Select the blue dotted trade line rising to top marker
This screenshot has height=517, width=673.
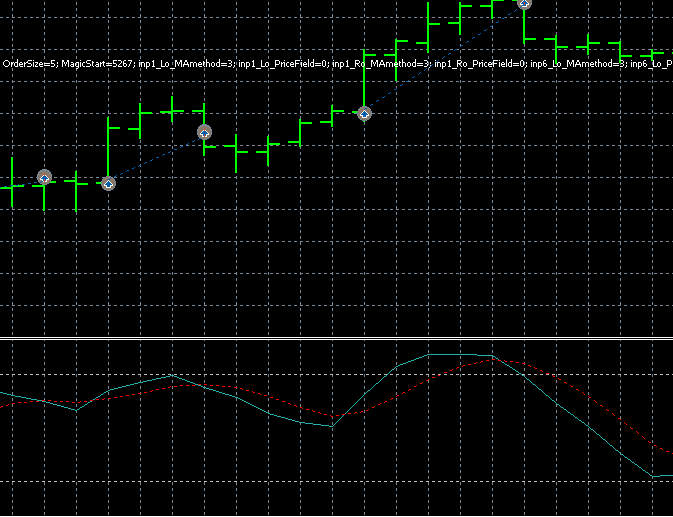click(x=444, y=56)
